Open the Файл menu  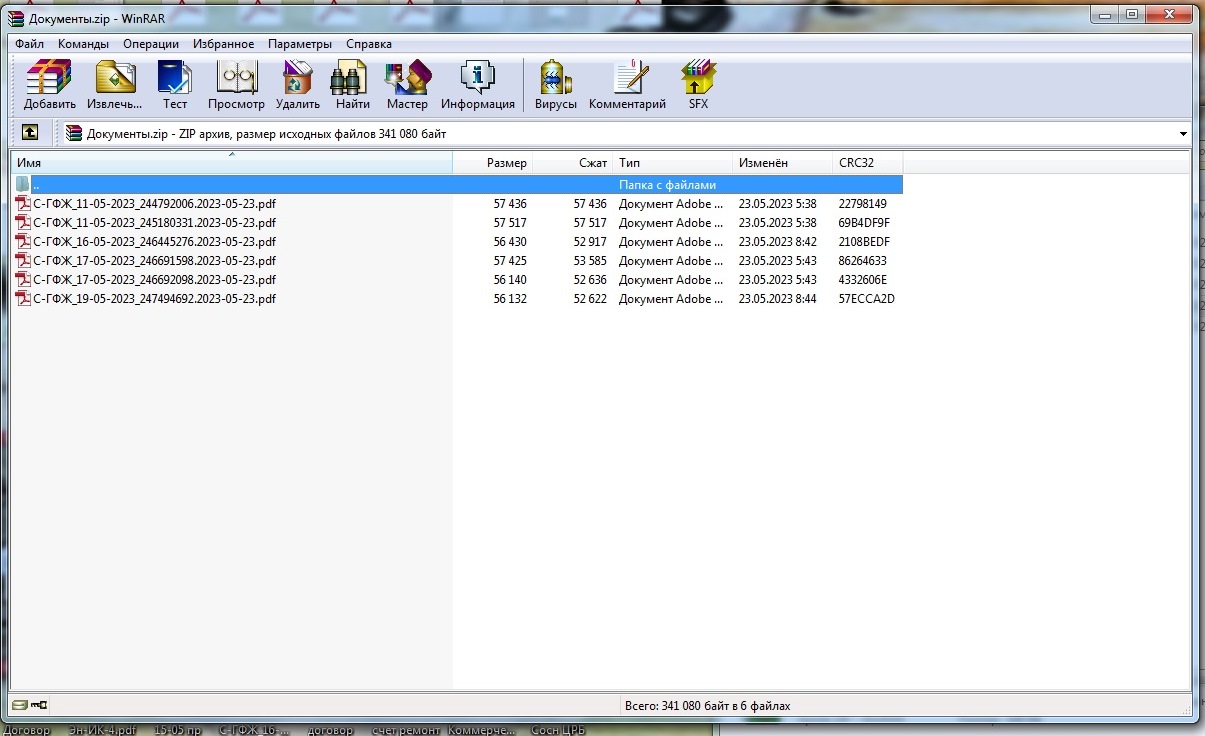[29, 44]
